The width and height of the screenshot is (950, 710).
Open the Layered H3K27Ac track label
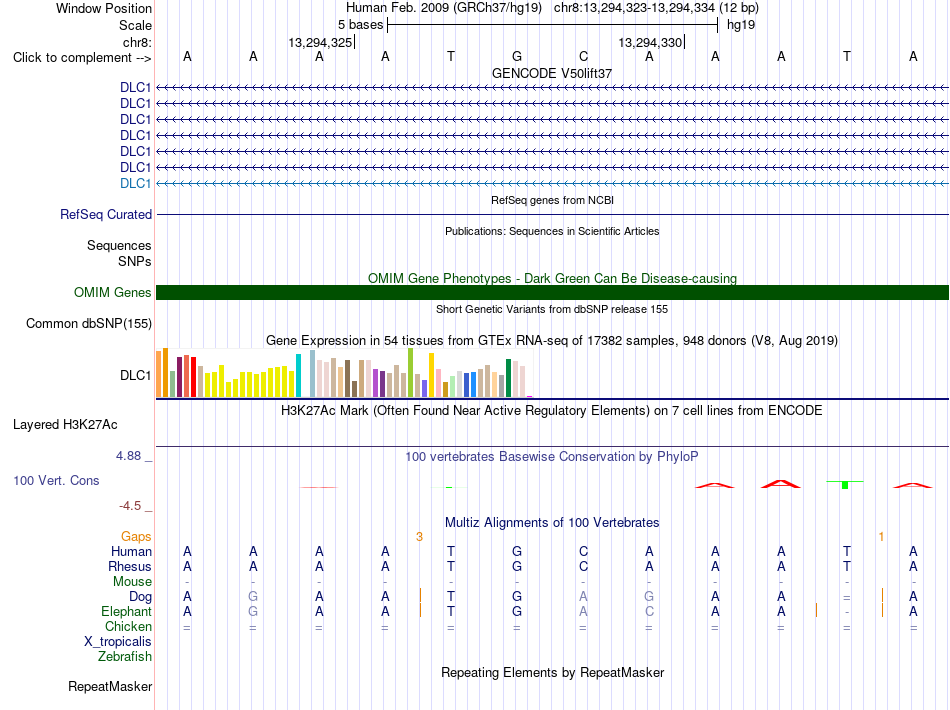[65, 425]
